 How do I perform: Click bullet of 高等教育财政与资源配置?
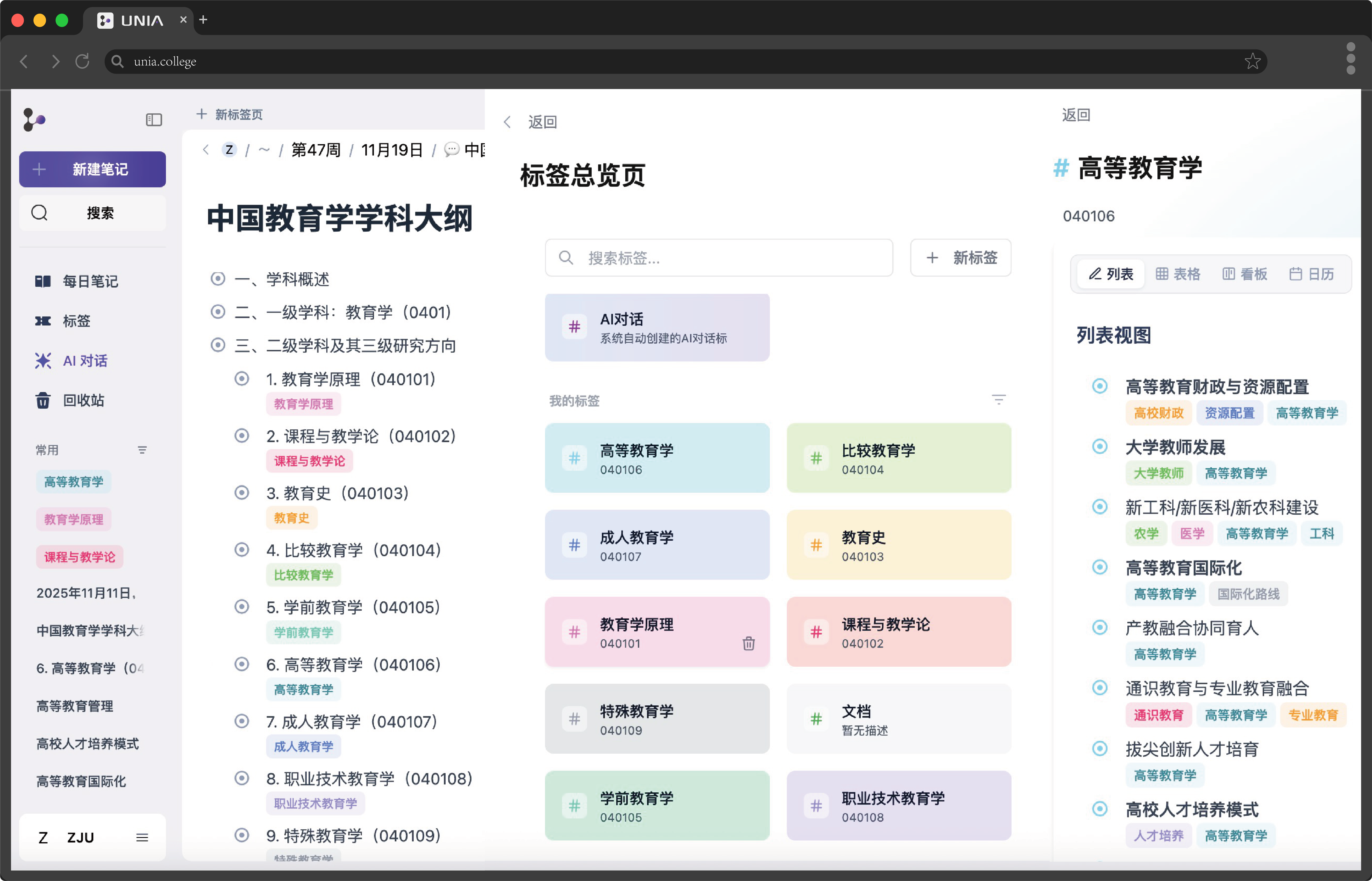point(1100,386)
